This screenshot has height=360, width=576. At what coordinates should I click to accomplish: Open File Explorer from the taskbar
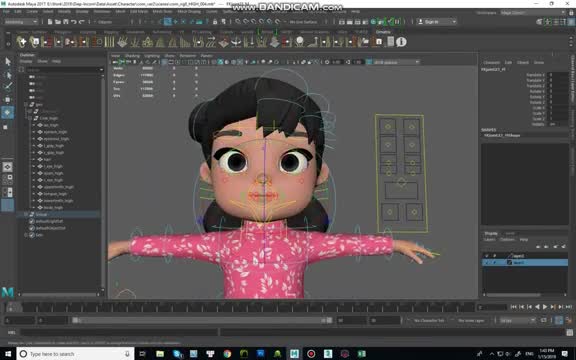click(x=160, y=354)
